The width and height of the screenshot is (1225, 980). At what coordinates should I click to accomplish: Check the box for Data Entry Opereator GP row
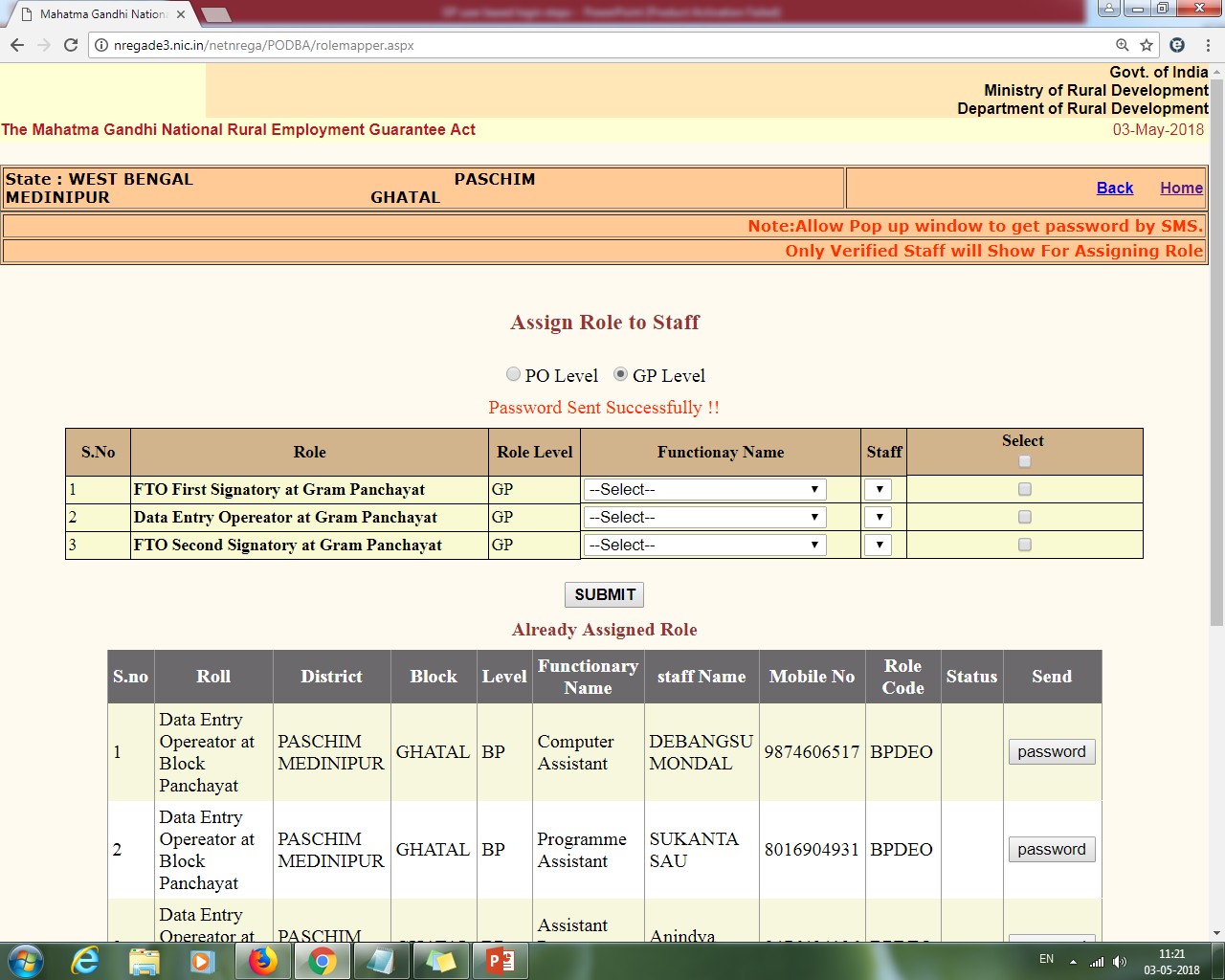(1025, 517)
